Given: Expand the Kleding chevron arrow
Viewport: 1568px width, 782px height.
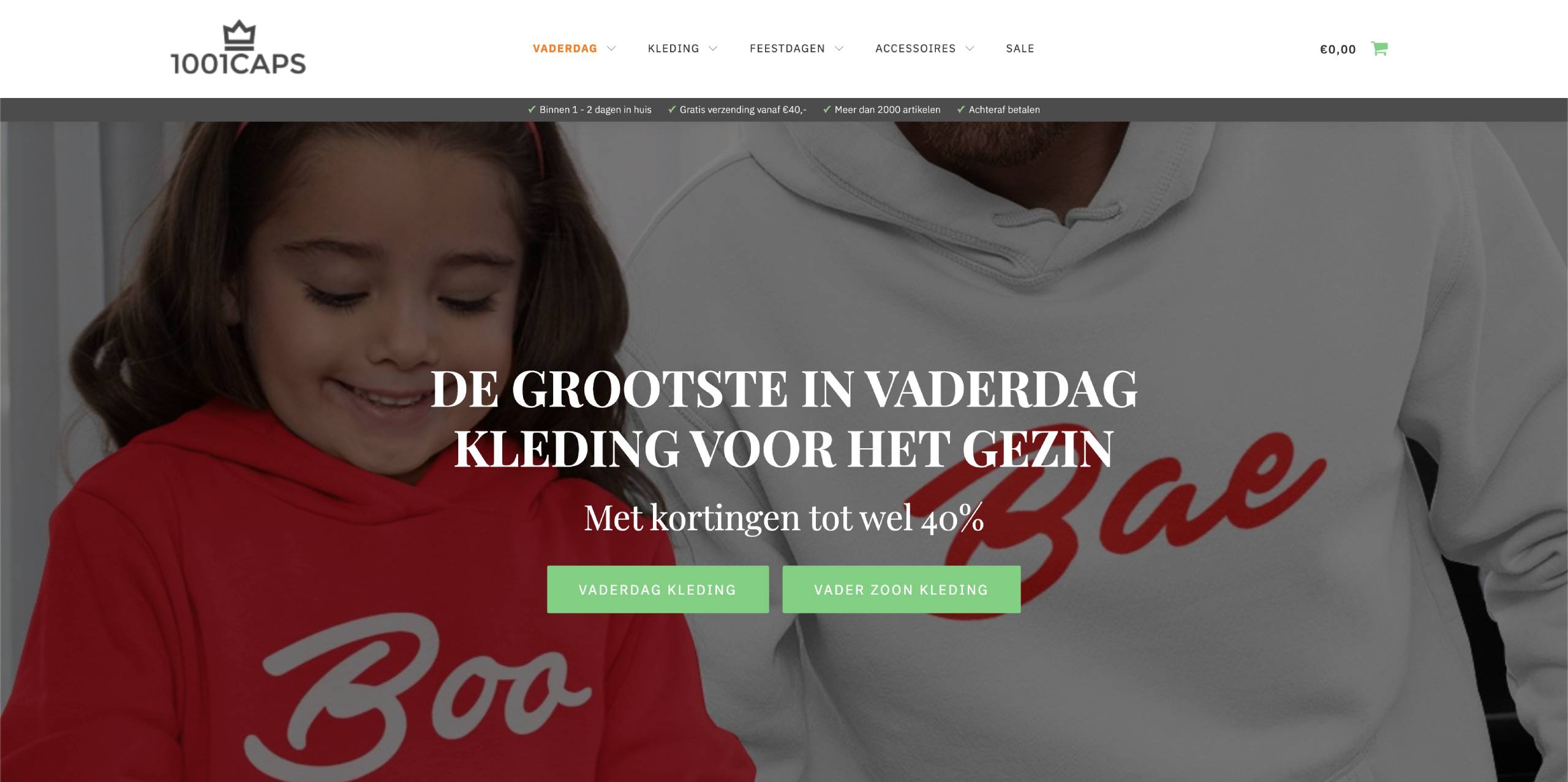Looking at the screenshot, I should click(x=713, y=48).
